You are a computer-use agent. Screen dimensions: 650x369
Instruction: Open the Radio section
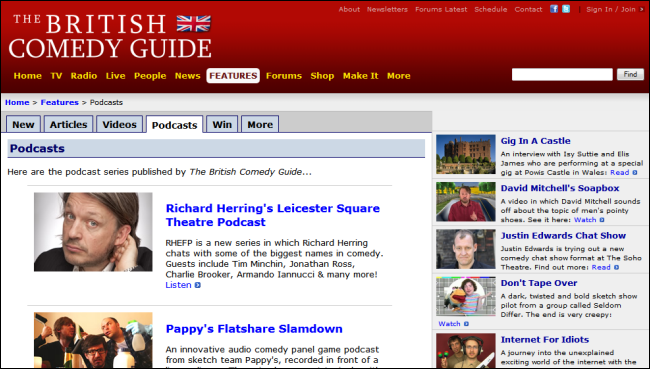pyautogui.click(x=84, y=76)
